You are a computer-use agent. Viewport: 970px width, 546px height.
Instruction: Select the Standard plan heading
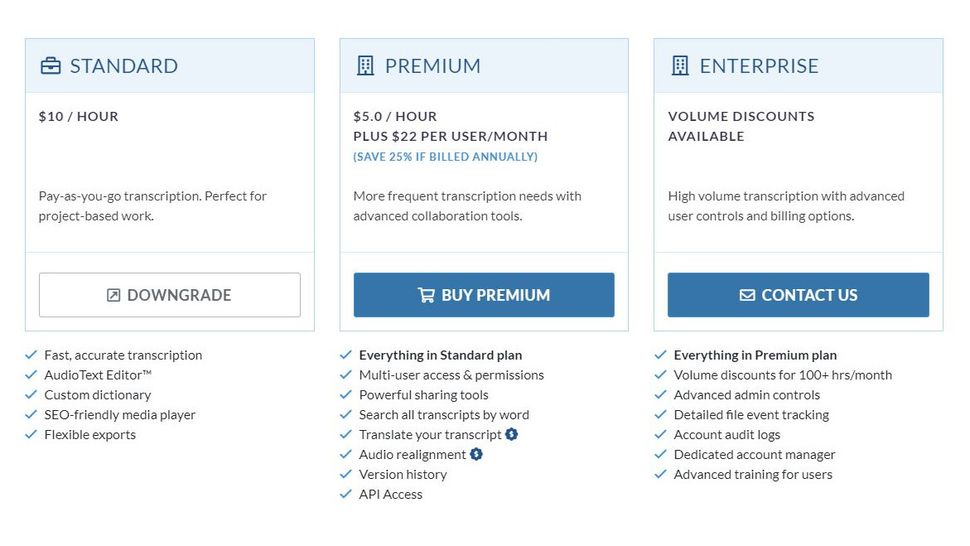123,66
